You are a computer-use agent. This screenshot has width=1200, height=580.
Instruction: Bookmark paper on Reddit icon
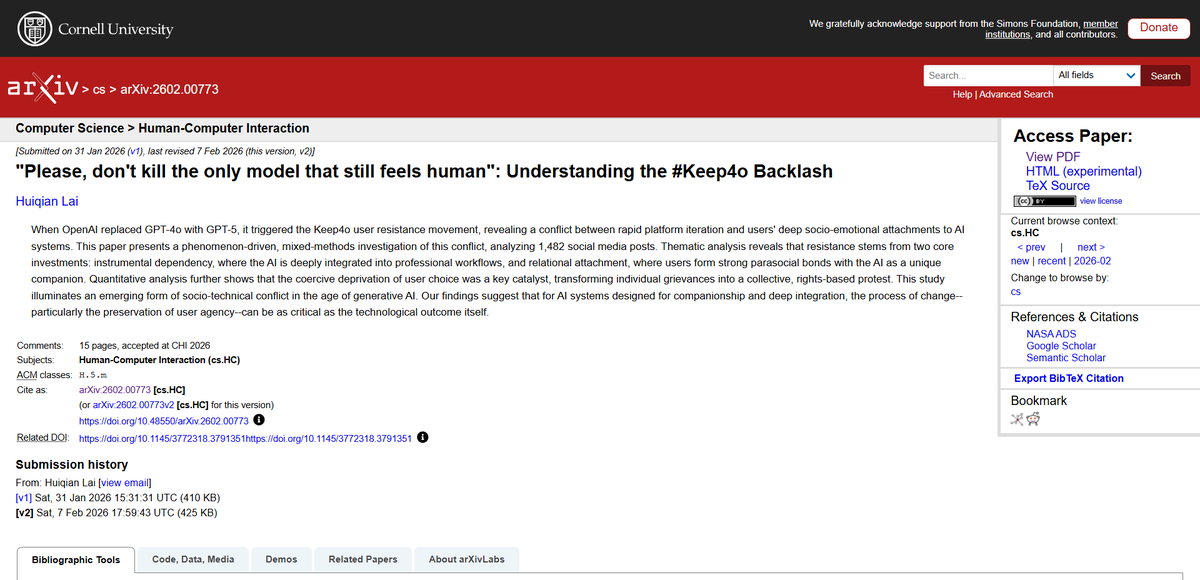[x=1033, y=419]
